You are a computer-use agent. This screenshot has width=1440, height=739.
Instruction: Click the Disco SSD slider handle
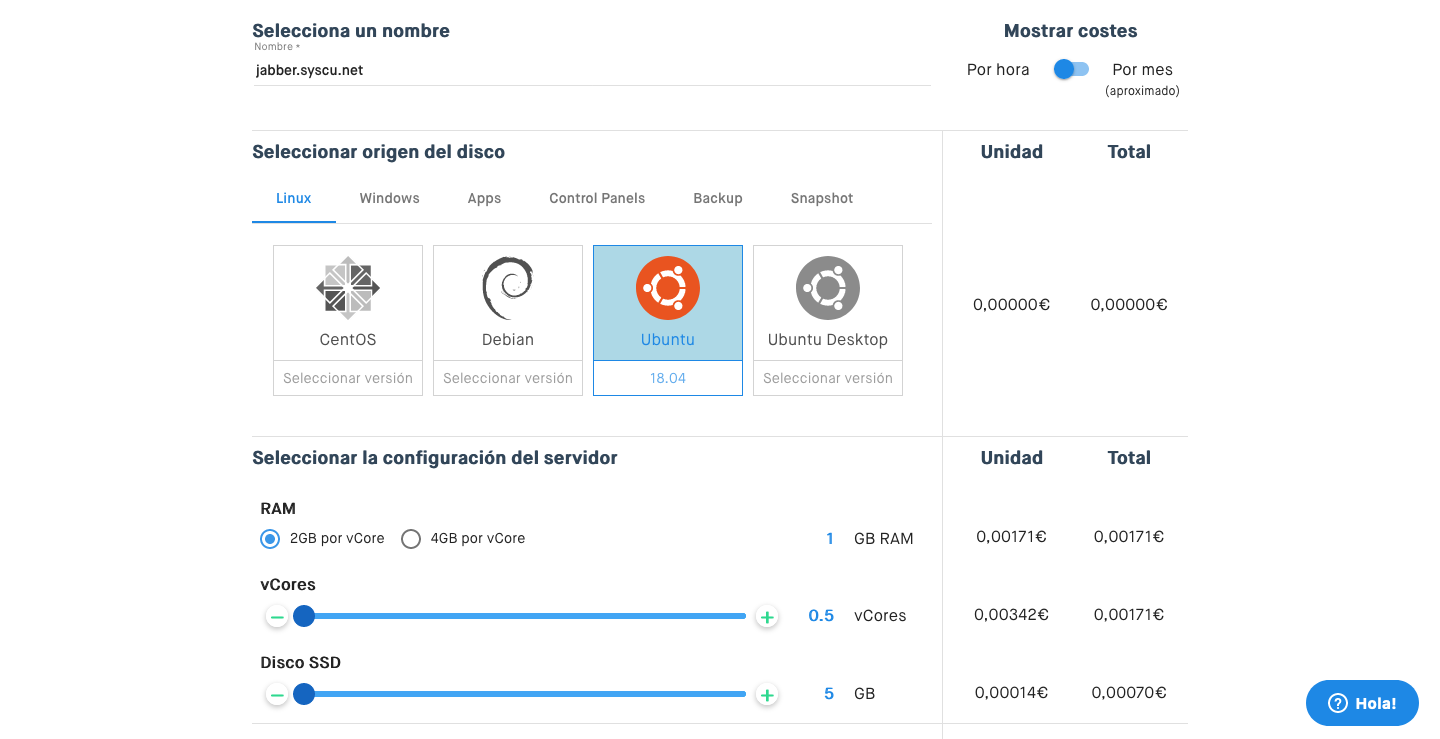coord(304,694)
